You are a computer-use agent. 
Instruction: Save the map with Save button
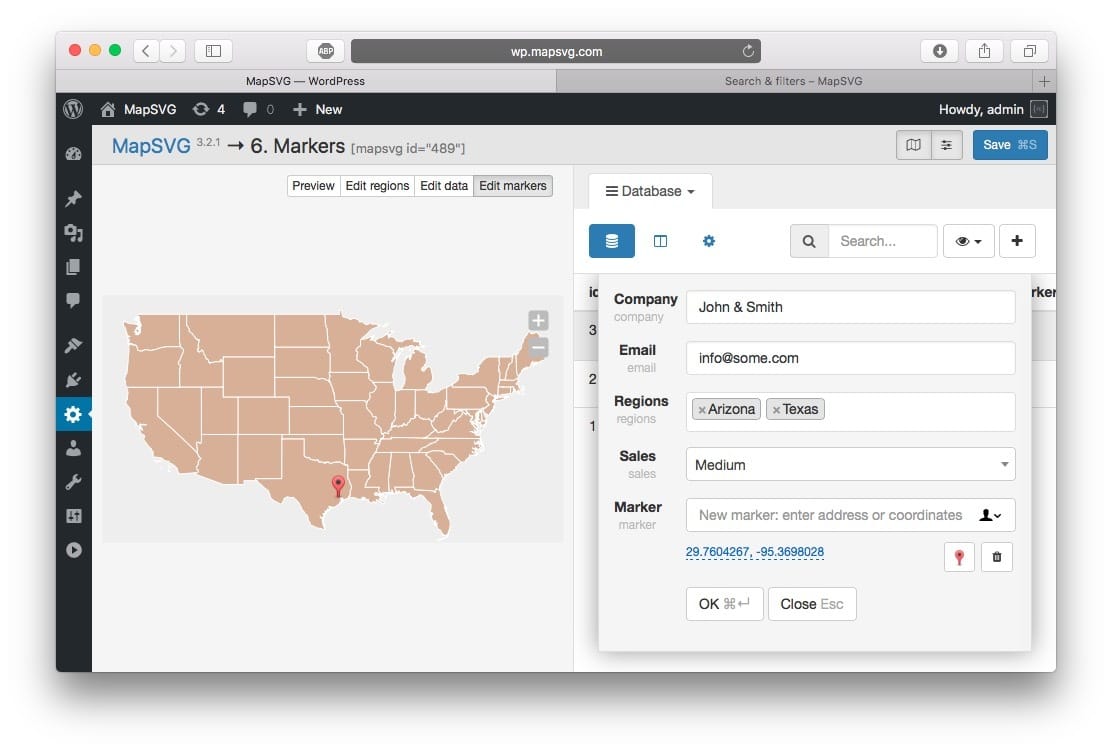click(1010, 145)
